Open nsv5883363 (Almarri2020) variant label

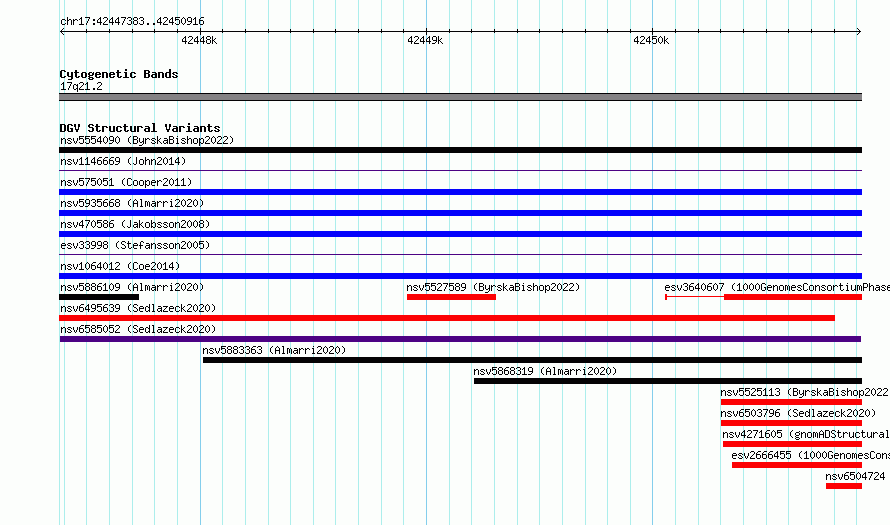tap(274, 350)
